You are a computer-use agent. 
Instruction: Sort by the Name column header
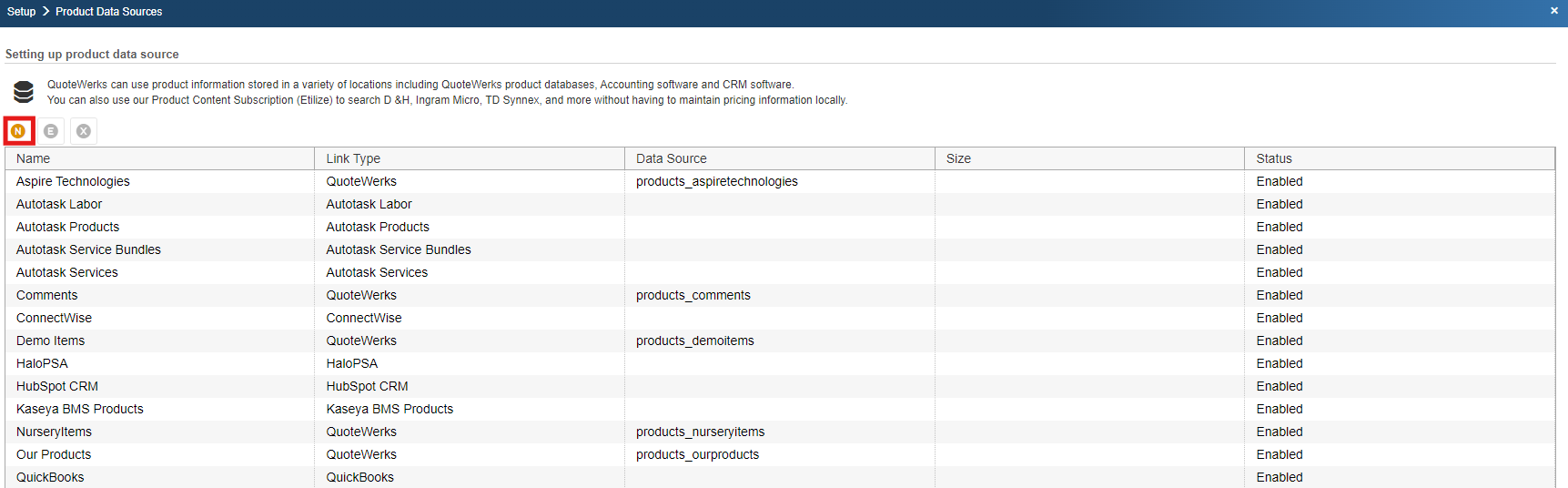click(34, 158)
